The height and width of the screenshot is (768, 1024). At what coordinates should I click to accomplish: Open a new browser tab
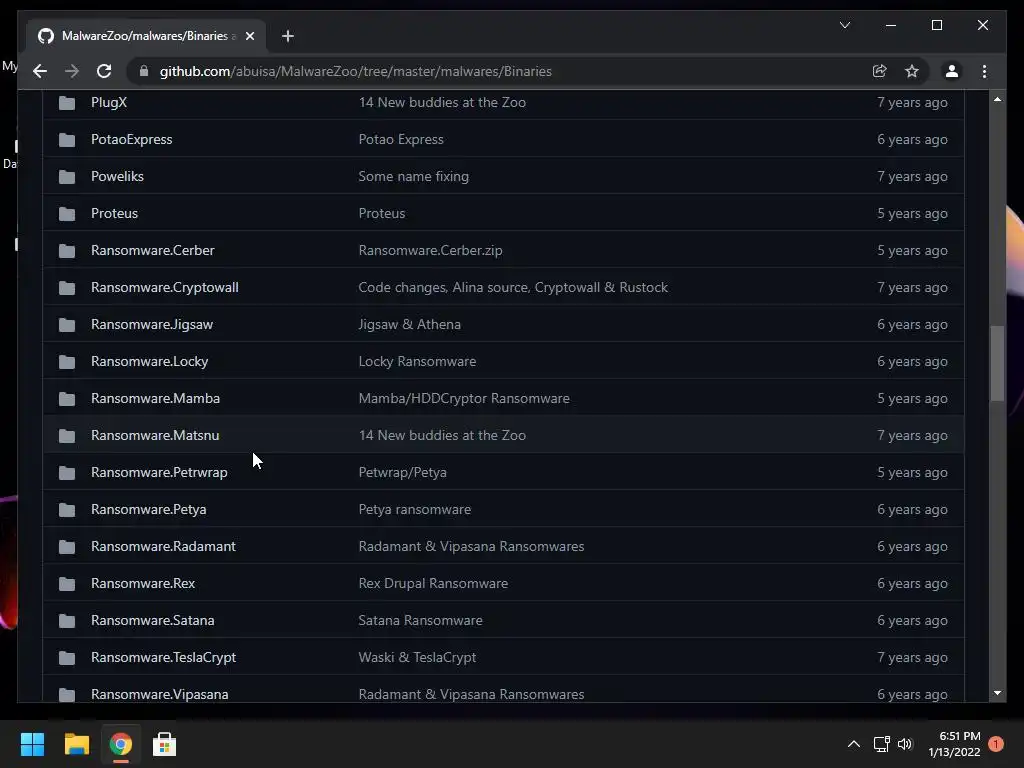[288, 36]
